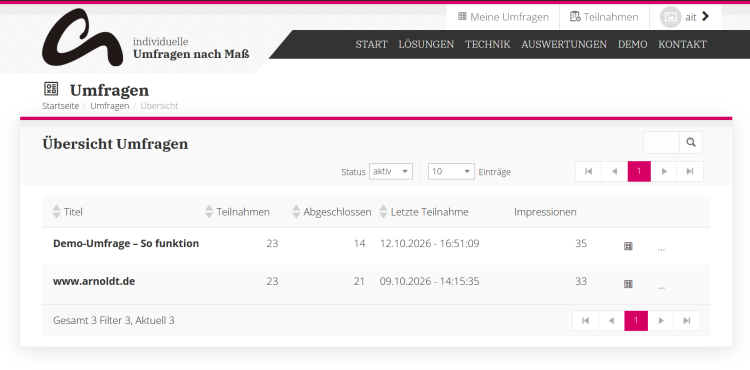This screenshot has width=750, height=370.
Task: Go to START menu item
Action: [x=371, y=44]
